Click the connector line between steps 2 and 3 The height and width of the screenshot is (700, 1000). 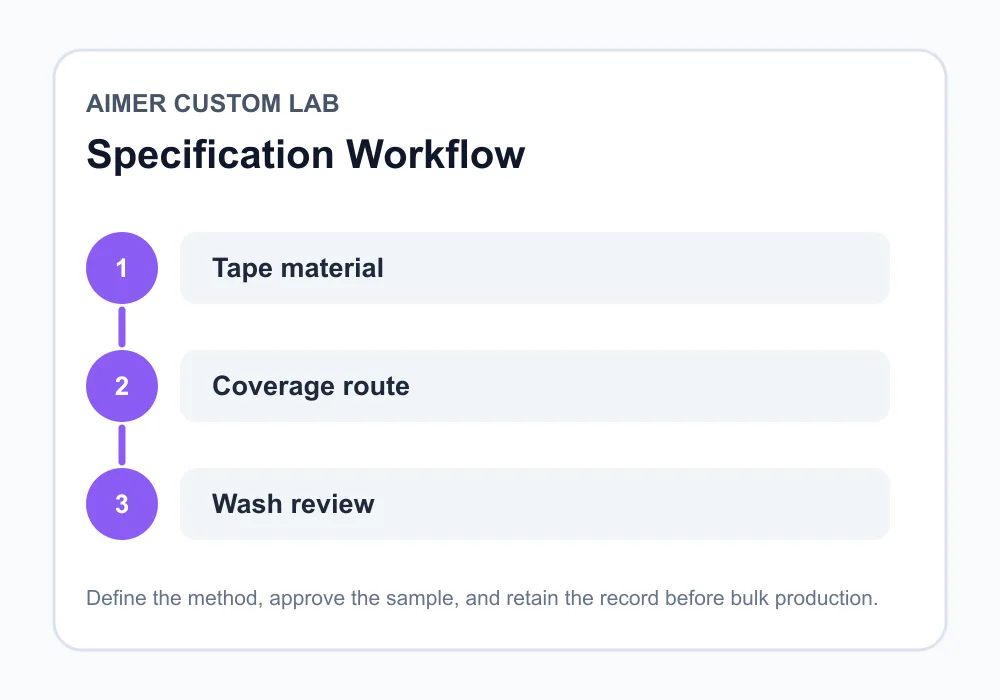(122, 445)
